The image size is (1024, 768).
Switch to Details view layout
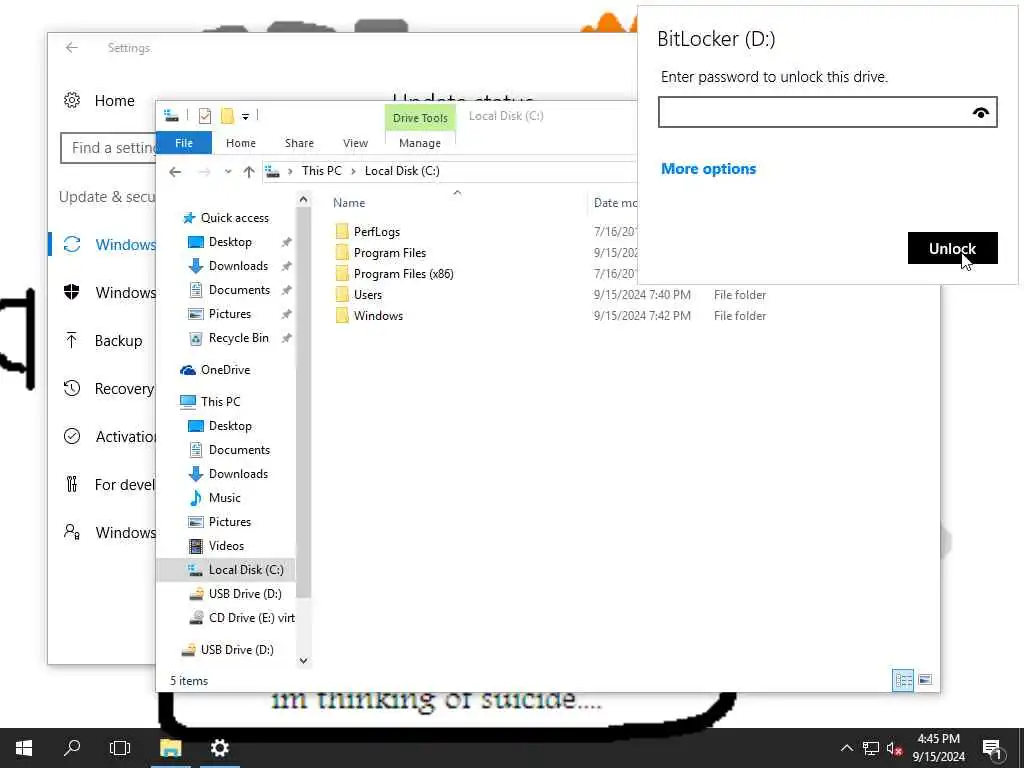tap(903, 680)
